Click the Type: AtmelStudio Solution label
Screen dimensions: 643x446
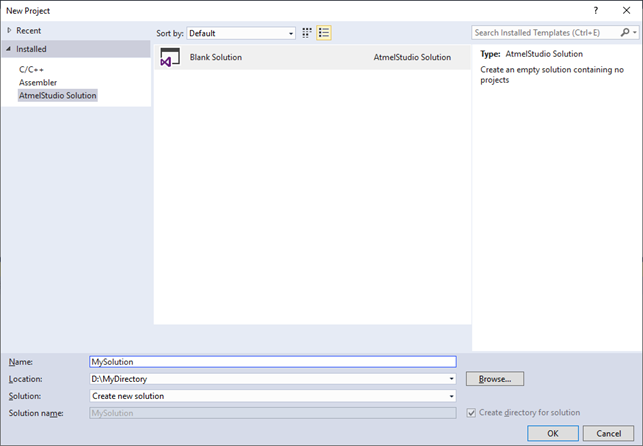(x=531, y=54)
